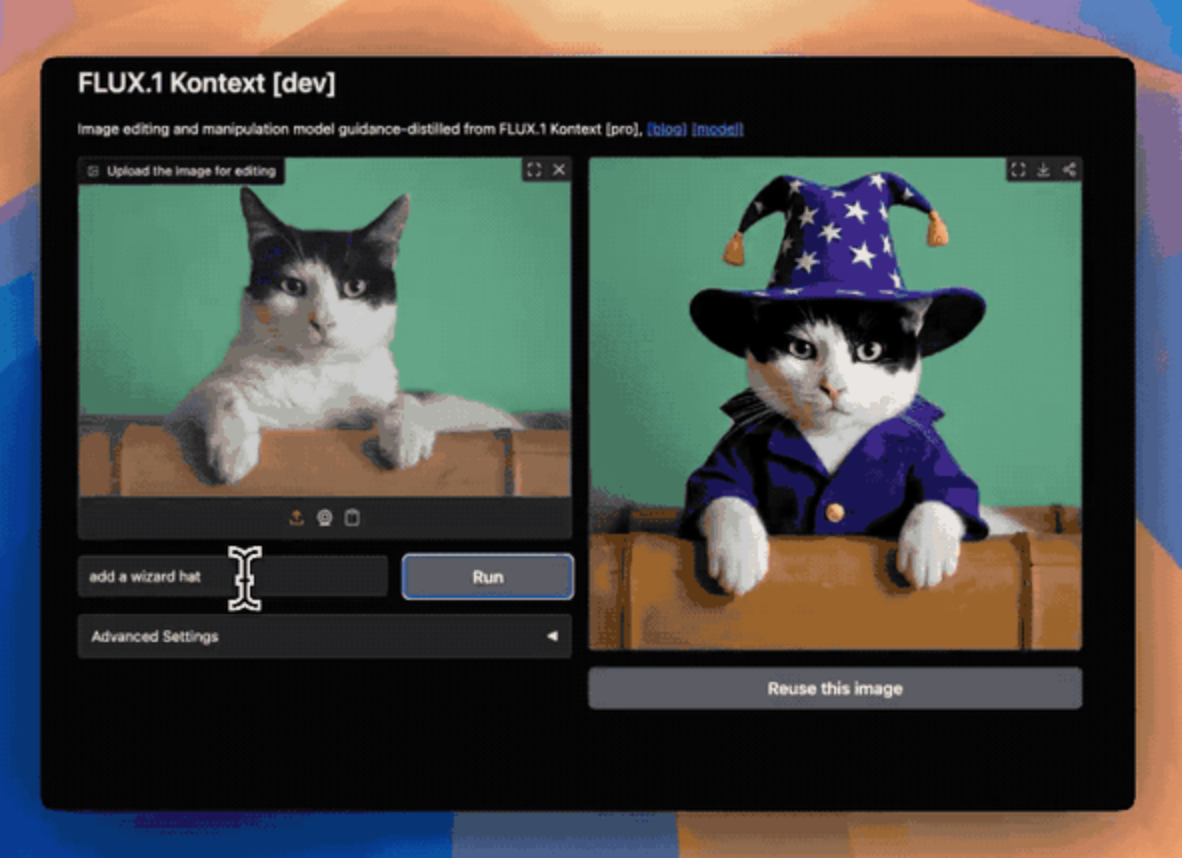1182x858 pixels.
Task: Click the uploaded cat input image
Action: pos(324,327)
